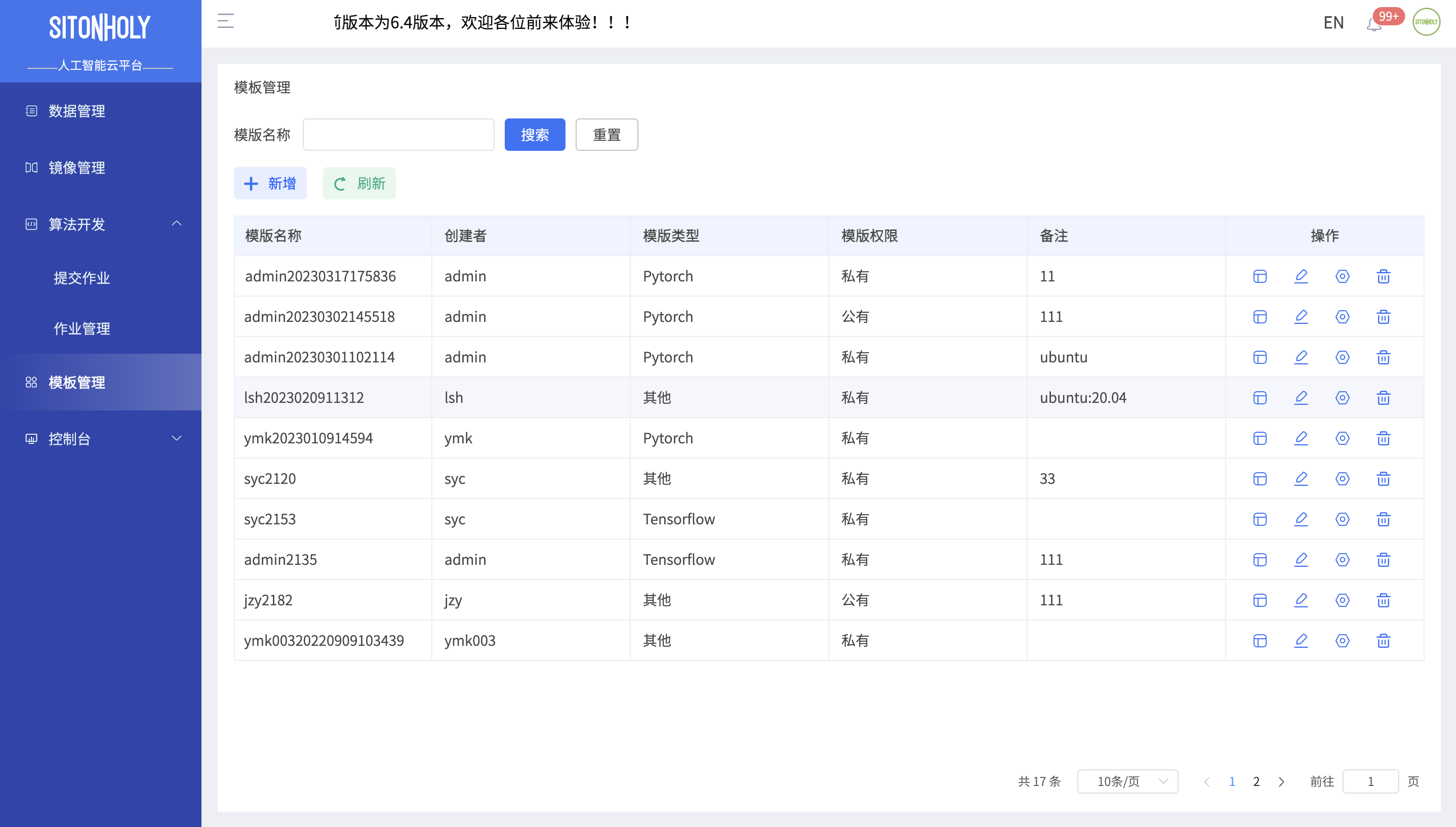Expand the 控制台 sidebar group
Viewport: 1456px width, 827px height.
tap(101, 438)
